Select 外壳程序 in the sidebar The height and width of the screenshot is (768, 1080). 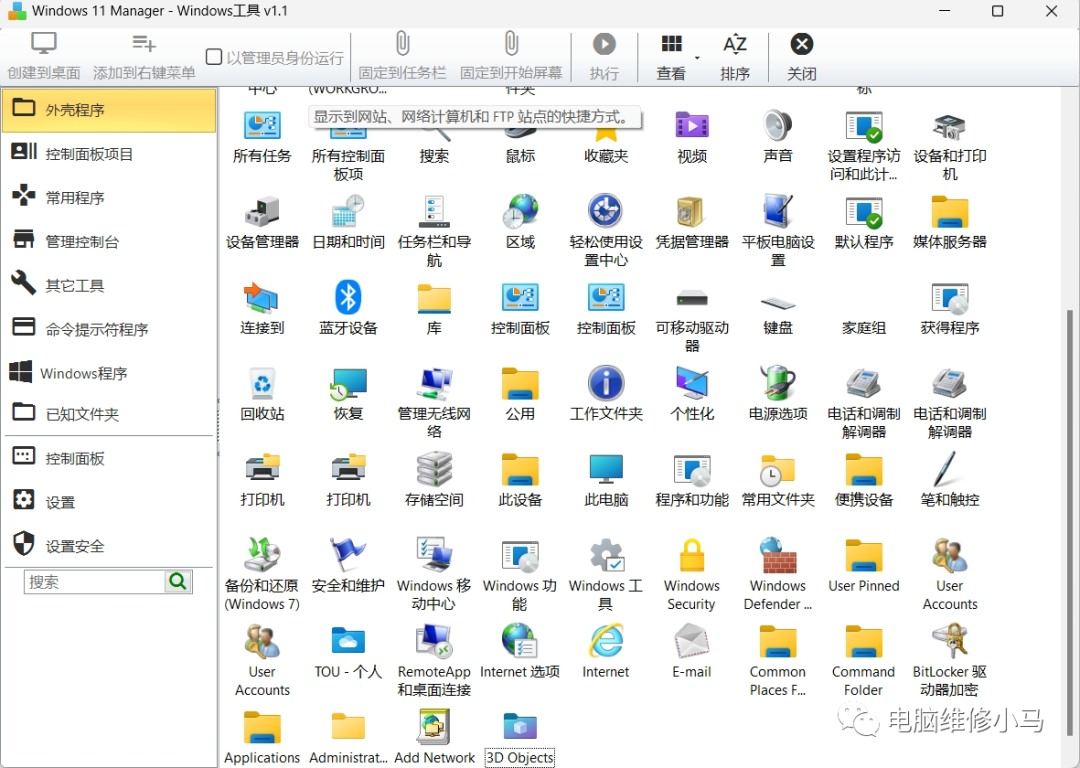[109, 110]
